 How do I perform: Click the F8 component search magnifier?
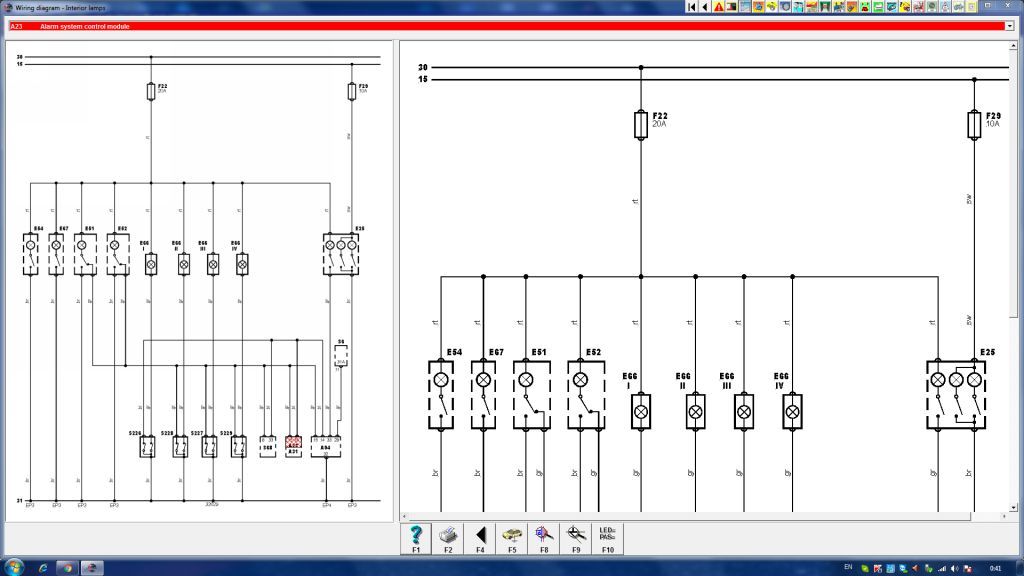click(x=544, y=539)
